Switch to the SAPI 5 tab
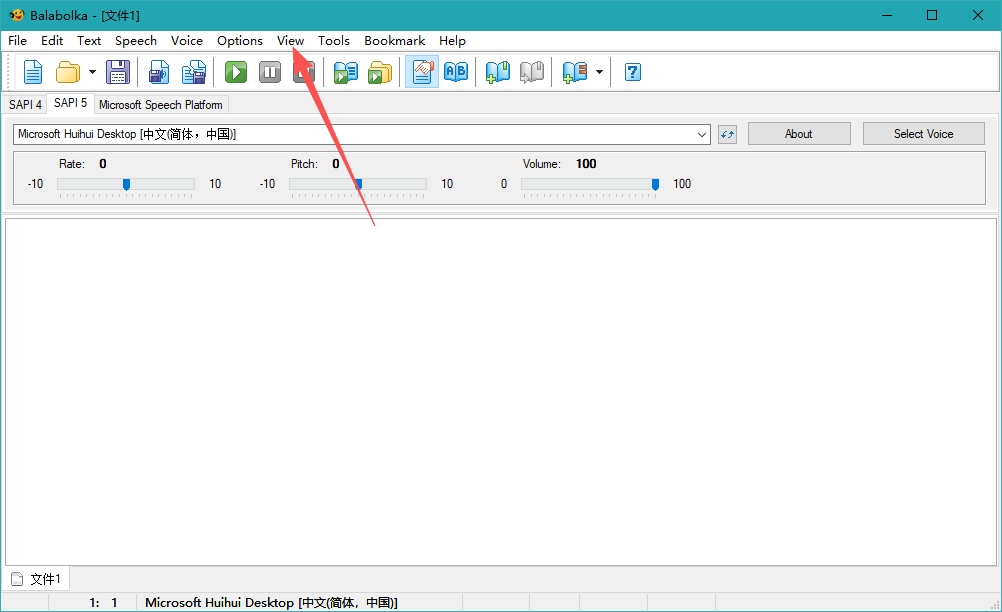The image size is (1002, 612). pos(70,103)
